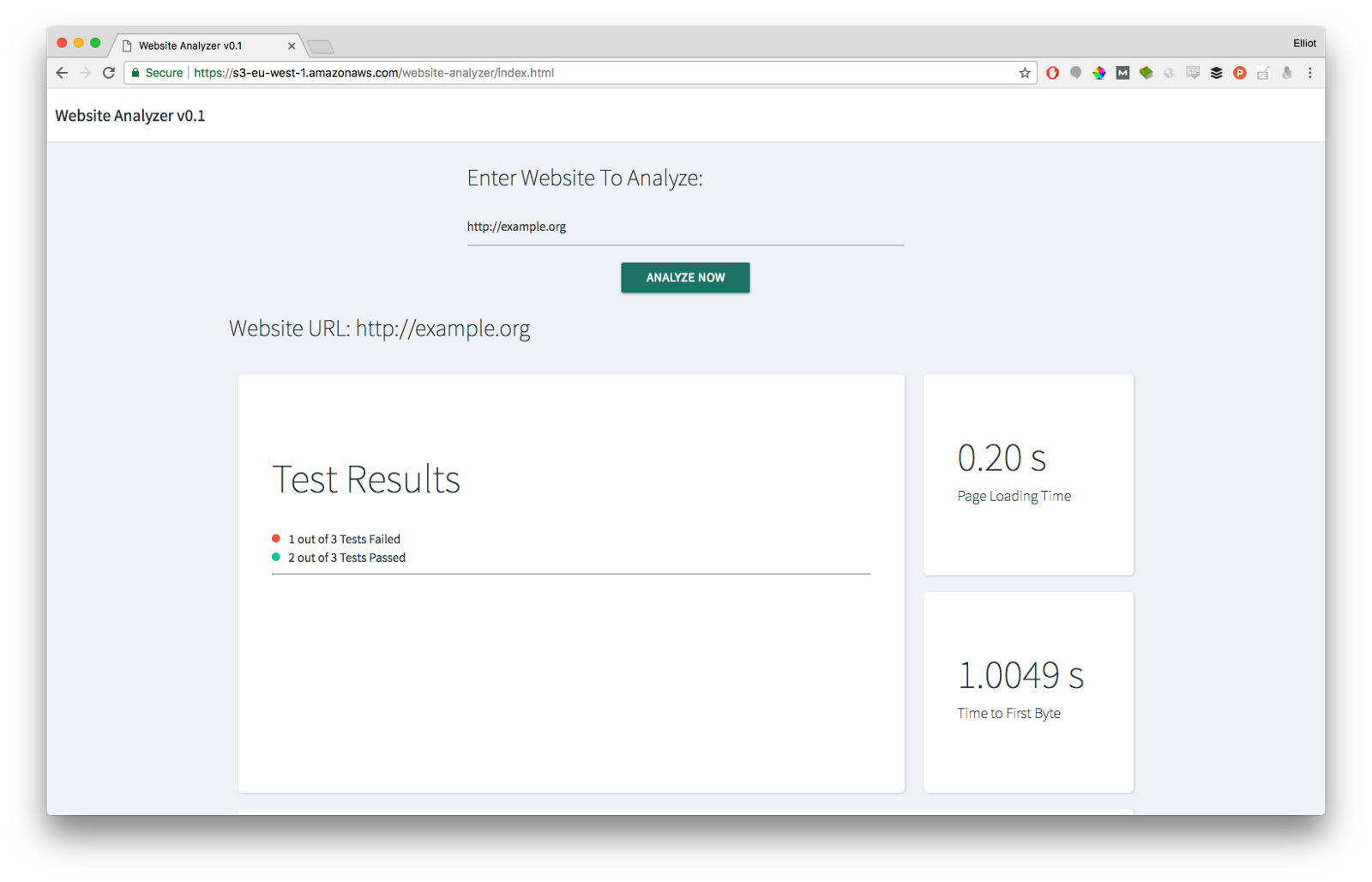Viewport: 1372px width, 882px height.
Task: Open the stacked layers extension
Action: point(1216,73)
